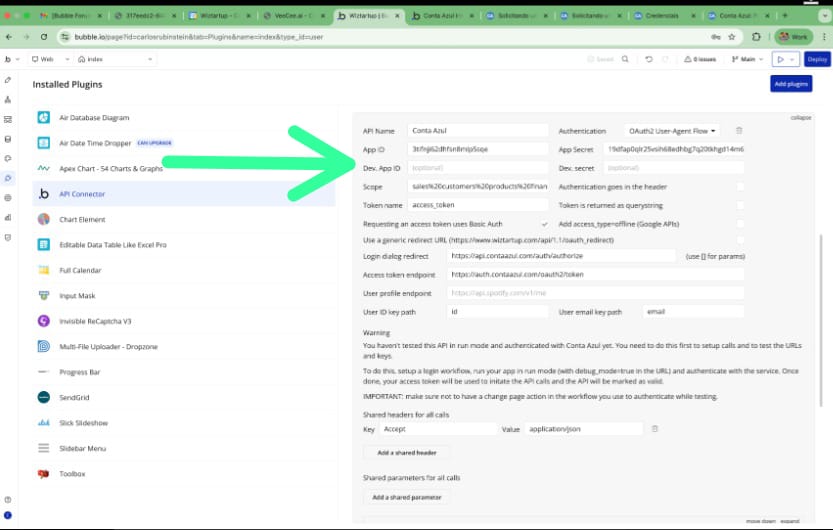
Task: Click the preview play button
Action: (x=780, y=59)
